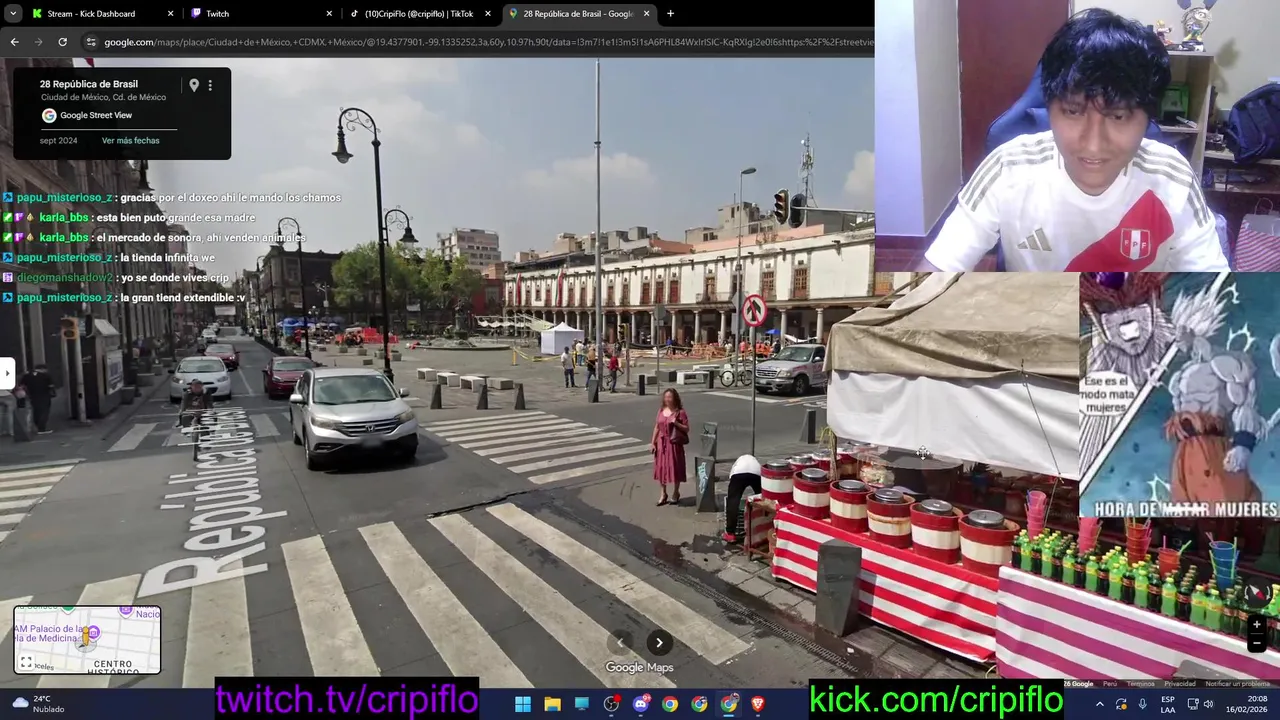This screenshot has height=720, width=1280.
Task: Open the Windows Start menu
Action: click(522, 704)
